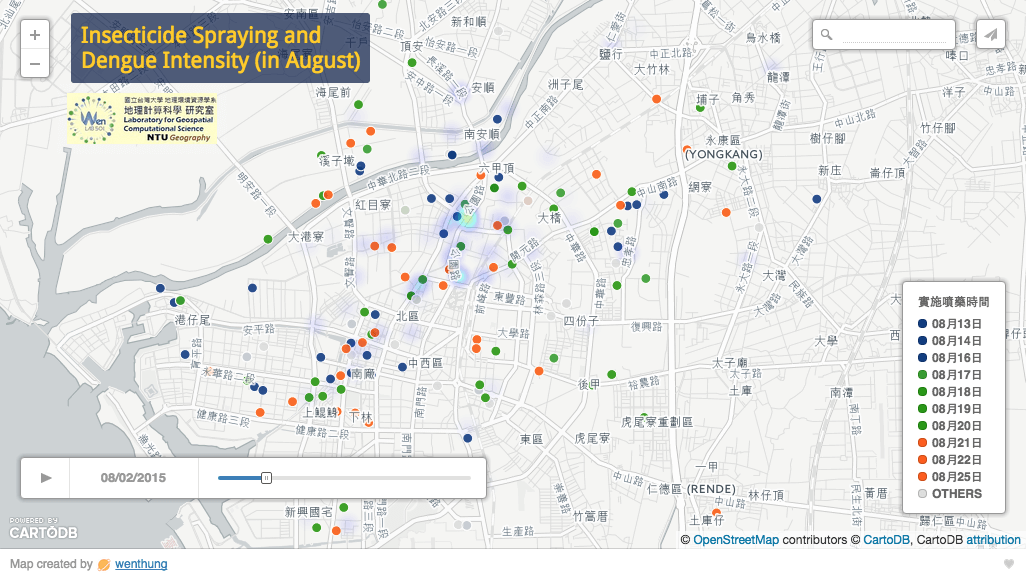Click the heart like icon

(x=1009, y=564)
